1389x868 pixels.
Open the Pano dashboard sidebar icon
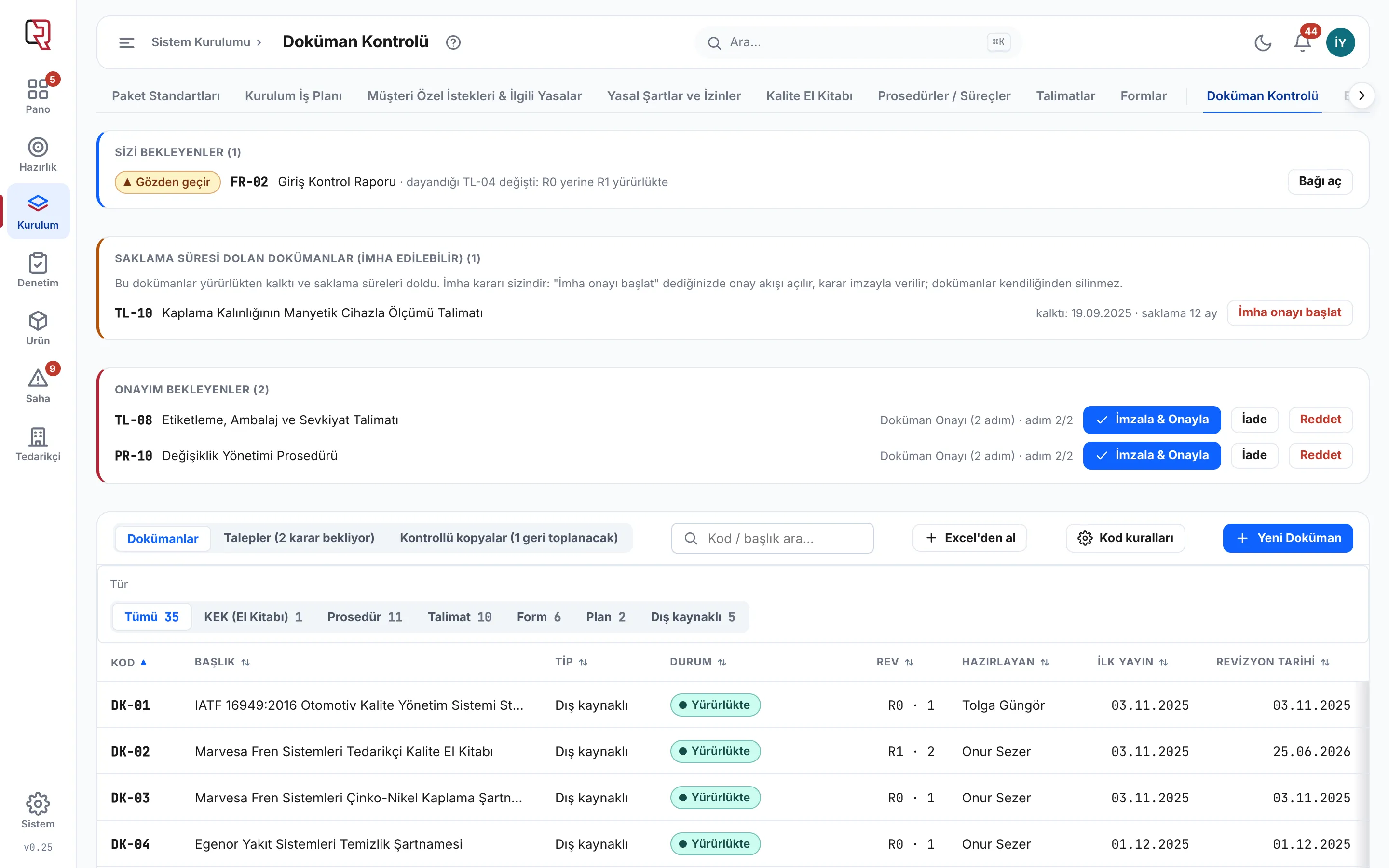click(38, 96)
